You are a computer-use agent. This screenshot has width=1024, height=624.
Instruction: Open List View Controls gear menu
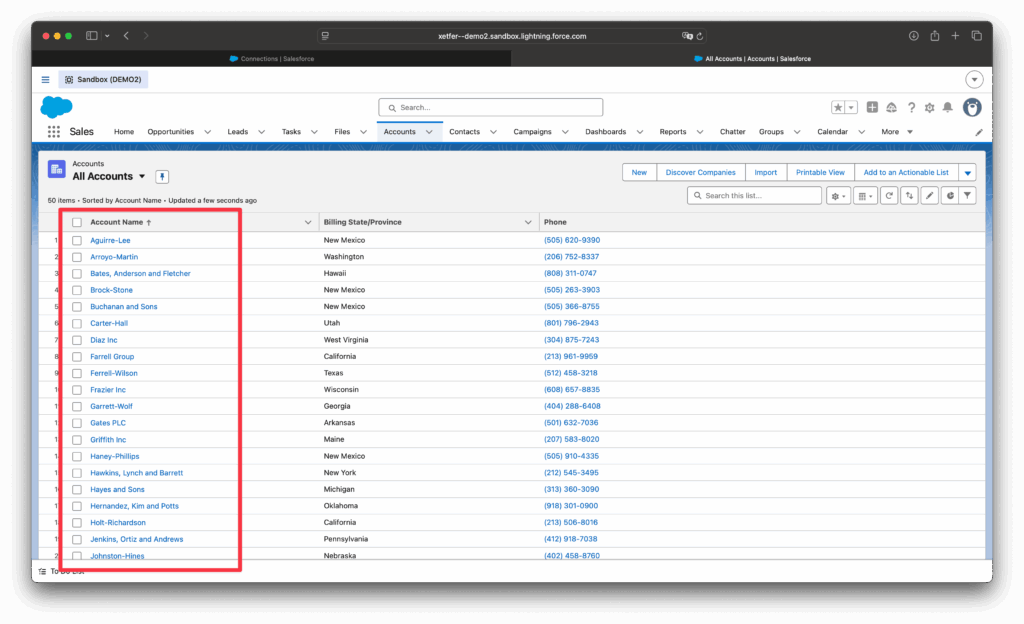838,196
